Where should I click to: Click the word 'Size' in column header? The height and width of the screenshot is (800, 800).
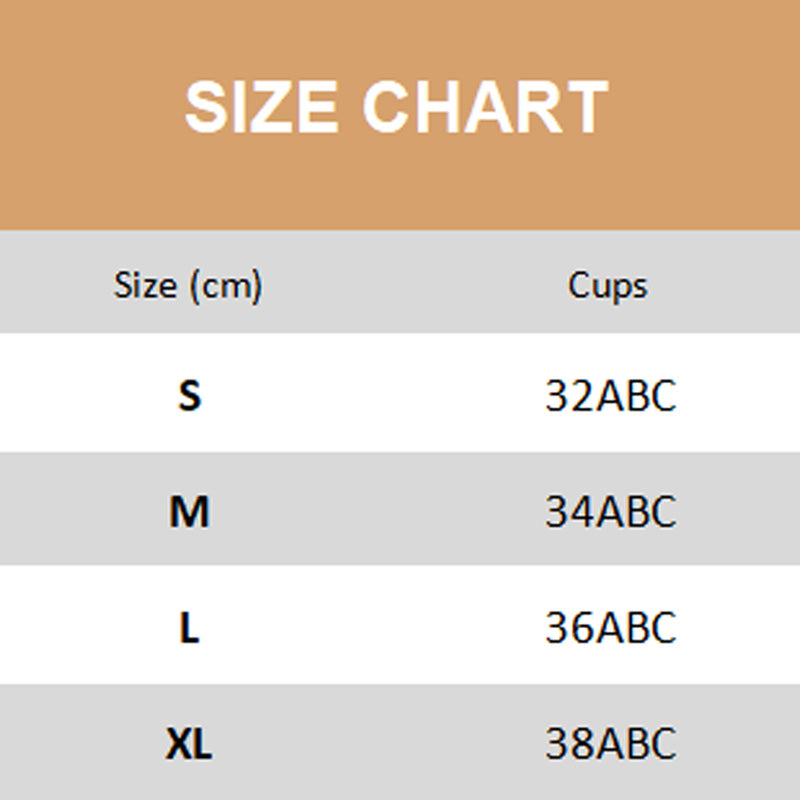(x=145, y=286)
